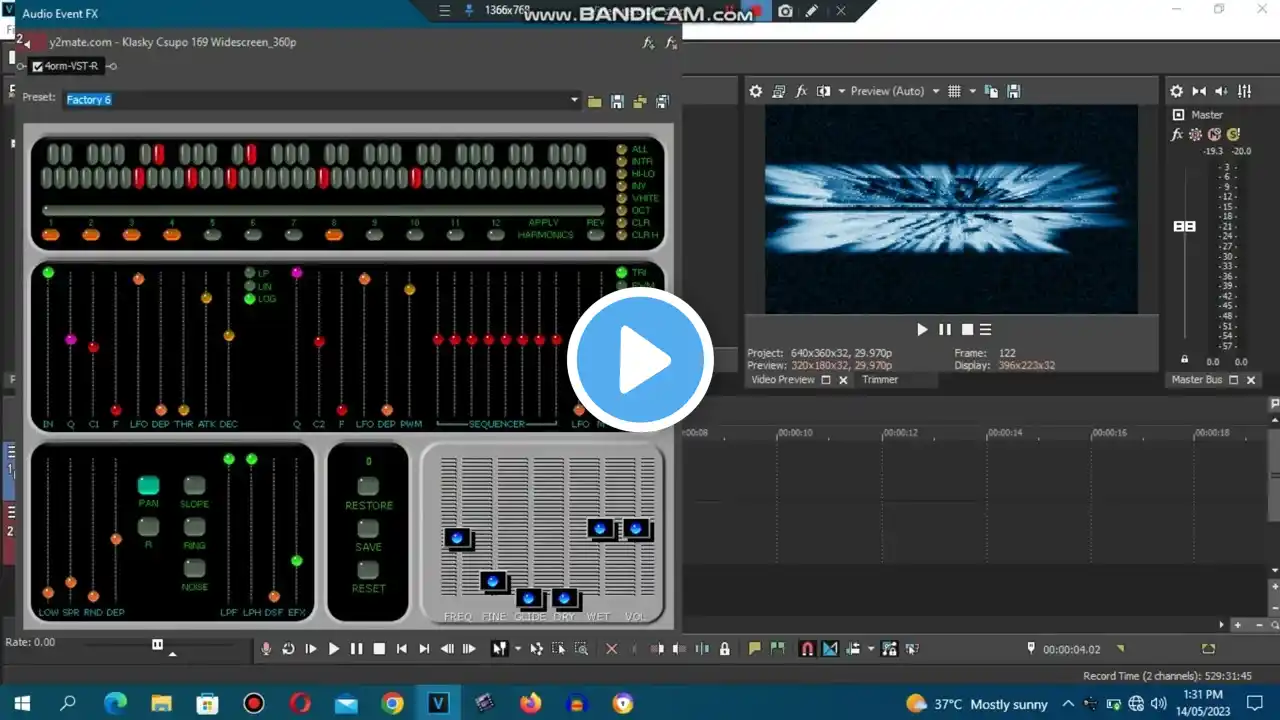Click Downmix Output icon in Master Bus

coord(1199,91)
